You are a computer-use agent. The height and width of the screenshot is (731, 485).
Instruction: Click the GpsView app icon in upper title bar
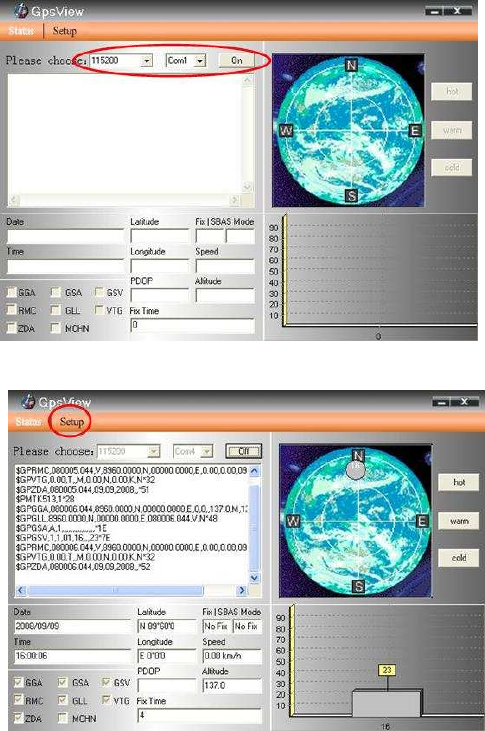click(21, 10)
